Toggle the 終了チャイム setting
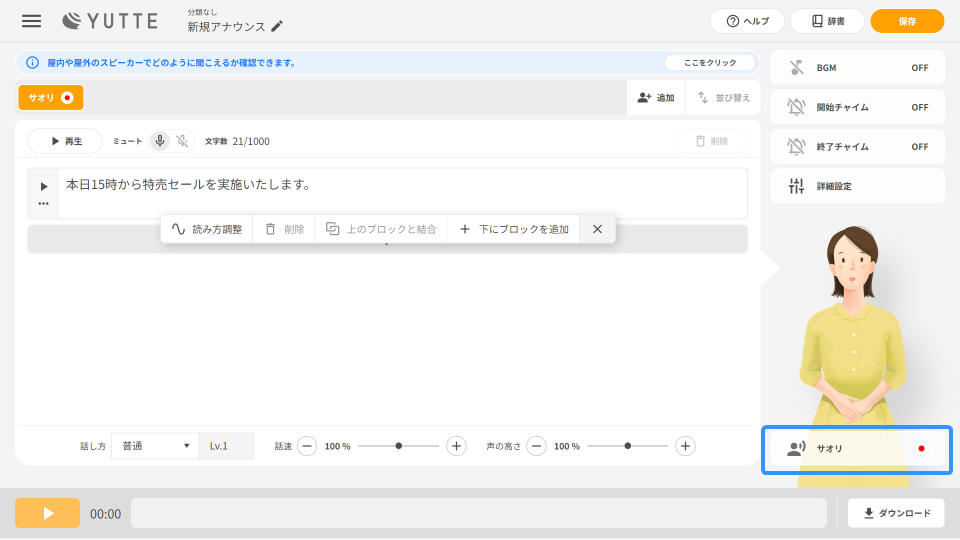This screenshot has height=540, width=960. point(857,147)
